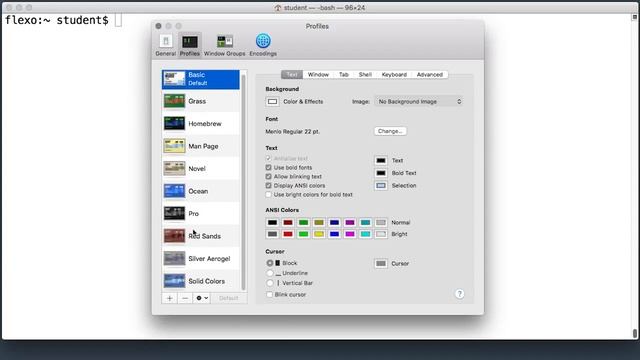Switch to the Advanced tab
The image size is (640, 360).
[x=430, y=75]
